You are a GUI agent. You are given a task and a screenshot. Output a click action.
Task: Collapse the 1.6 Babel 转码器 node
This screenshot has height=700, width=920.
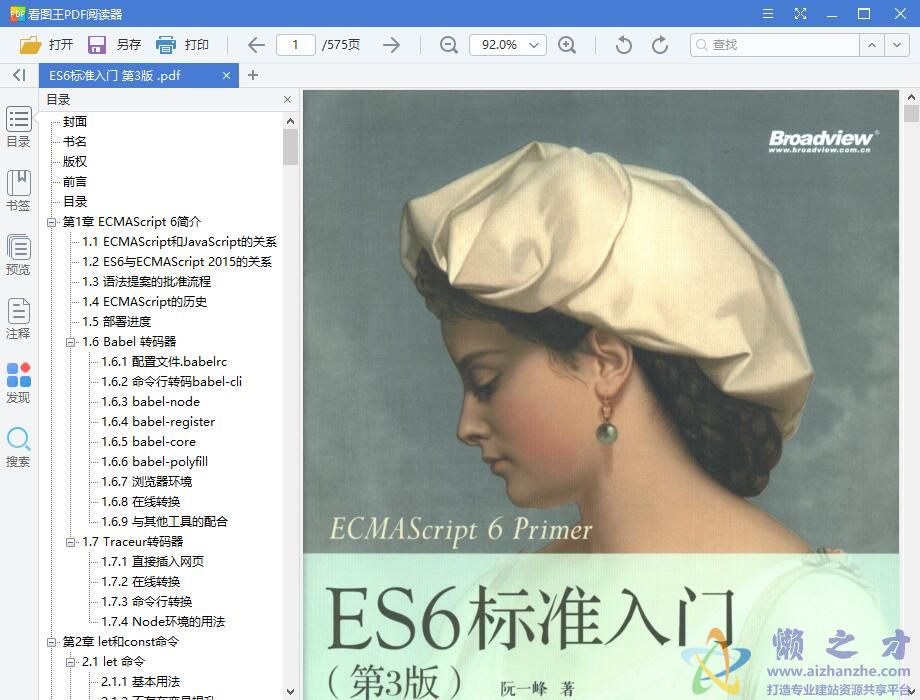pyautogui.click(x=70, y=342)
